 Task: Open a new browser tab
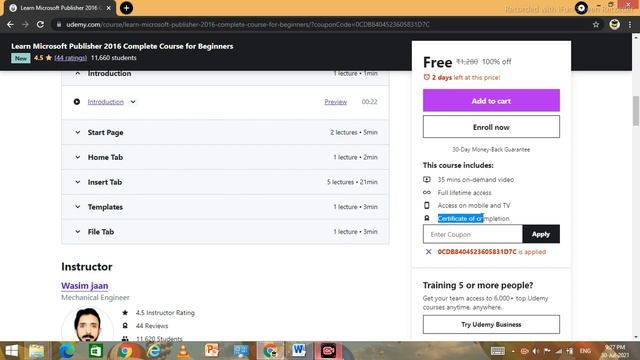coord(127,8)
